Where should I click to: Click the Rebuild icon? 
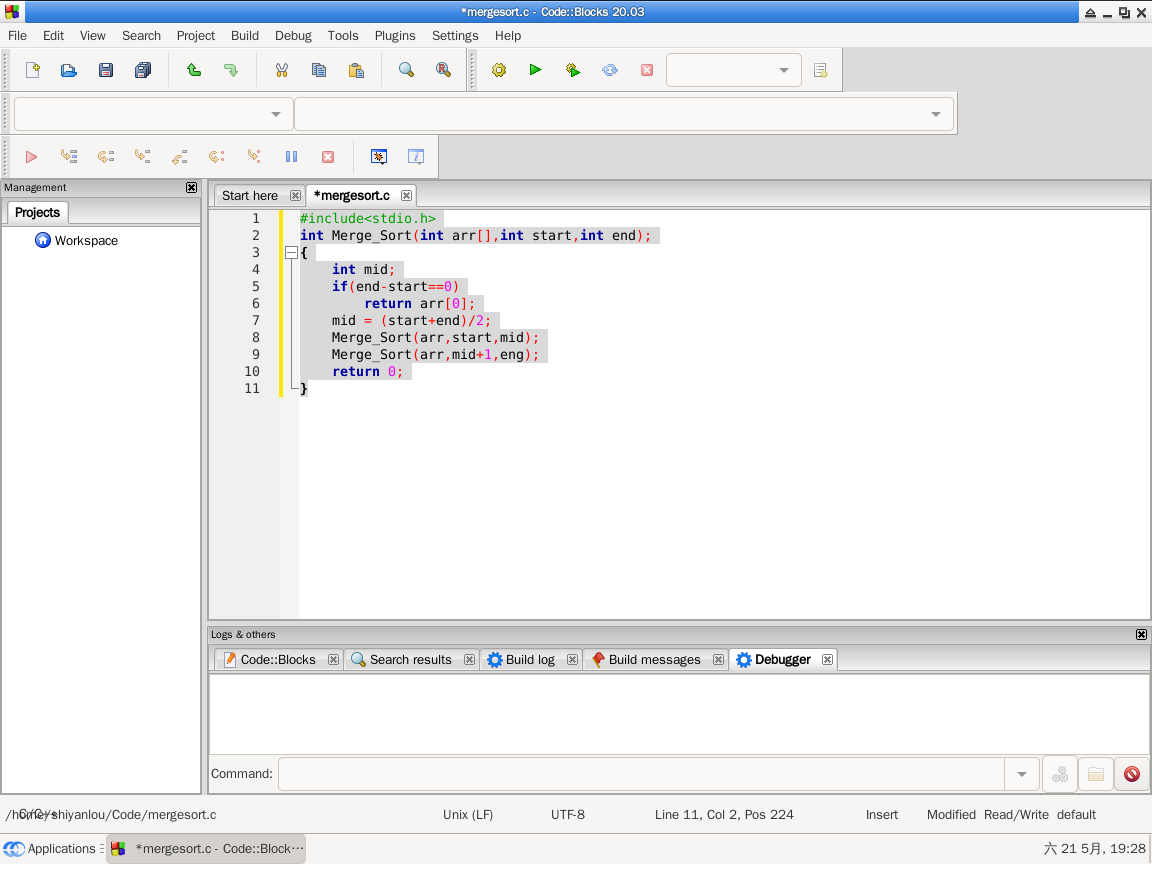coord(610,70)
